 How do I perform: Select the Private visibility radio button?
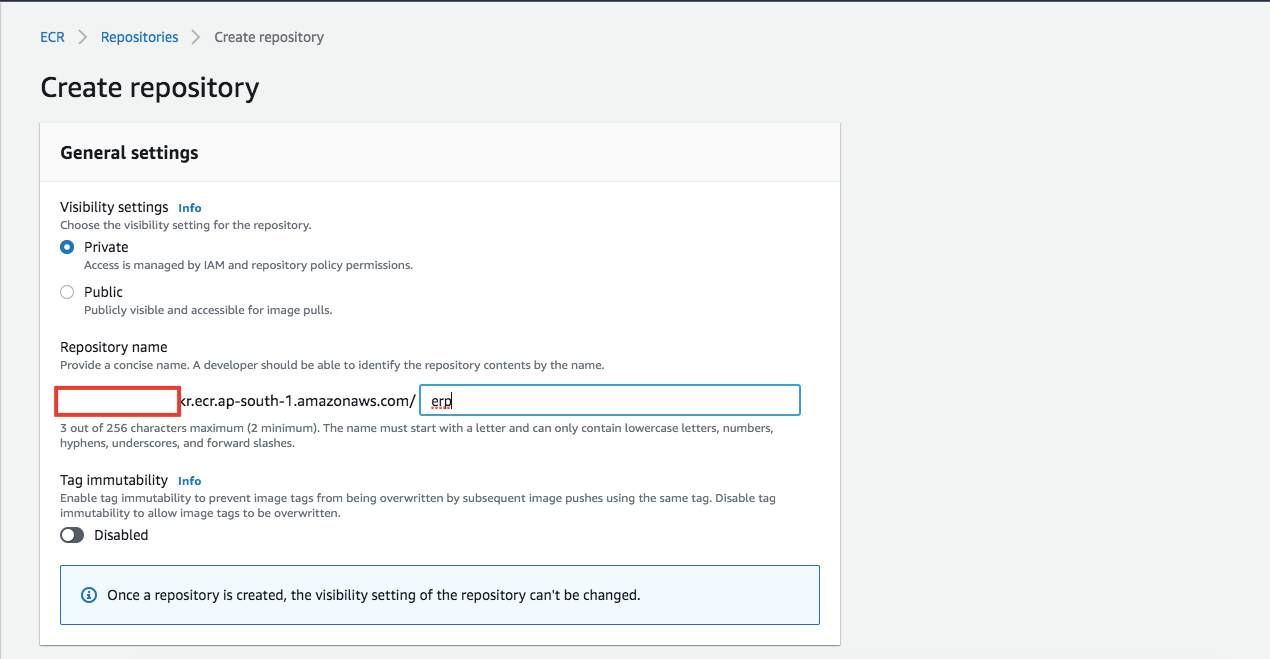[x=67, y=247]
